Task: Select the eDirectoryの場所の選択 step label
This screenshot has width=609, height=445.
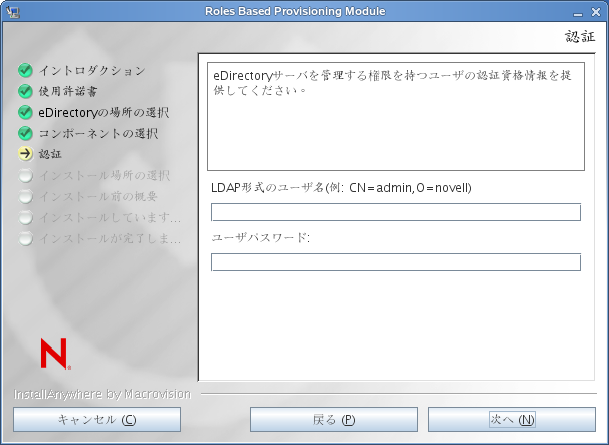Action: [104, 113]
